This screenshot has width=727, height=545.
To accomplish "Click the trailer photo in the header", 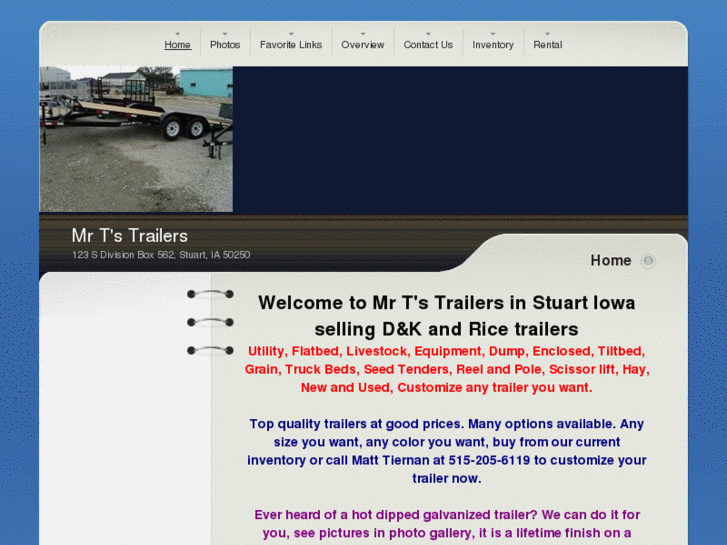I will 136,139.
